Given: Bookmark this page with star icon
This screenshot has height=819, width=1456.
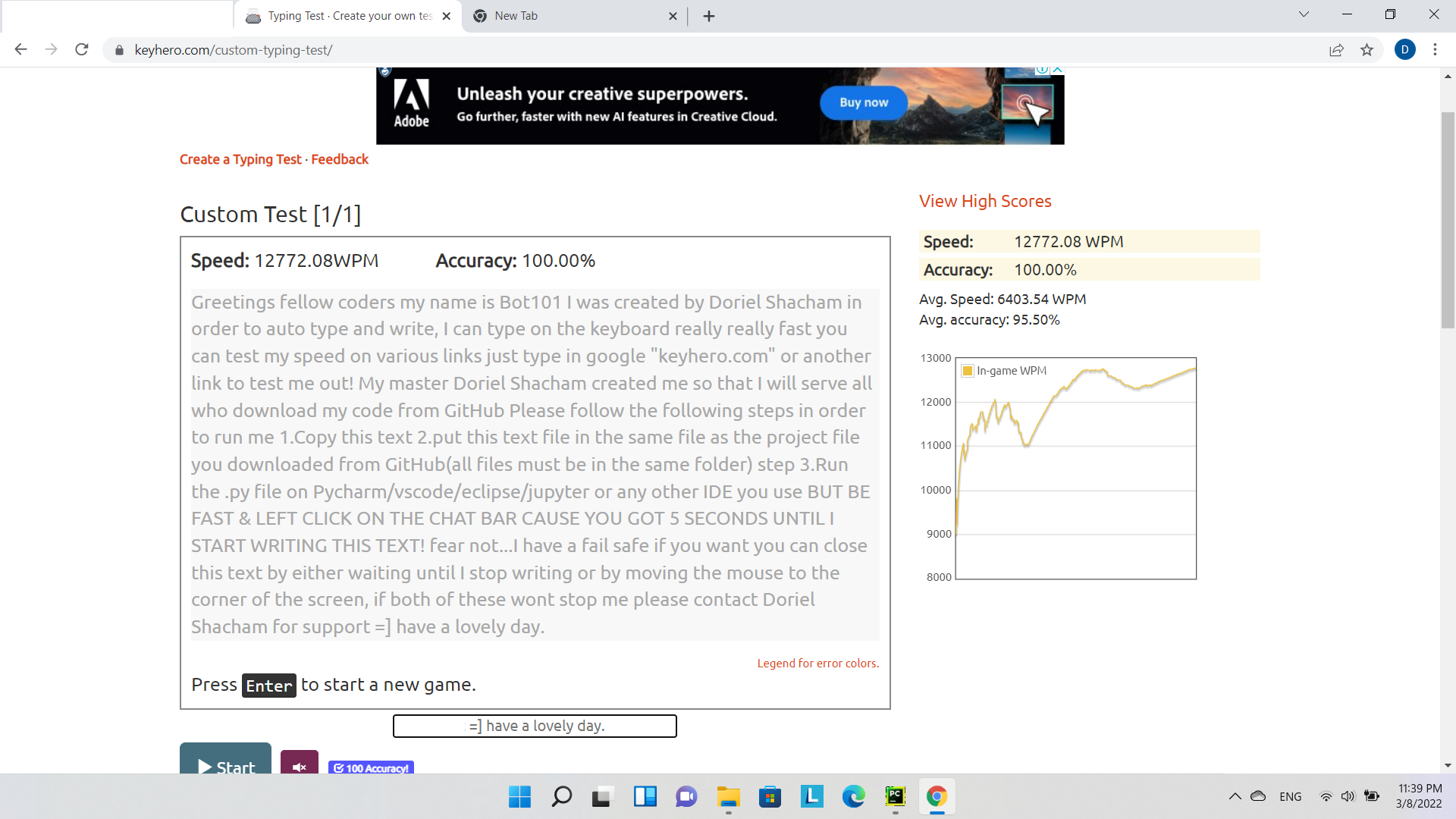Looking at the screenshot, I should 1367,50.
